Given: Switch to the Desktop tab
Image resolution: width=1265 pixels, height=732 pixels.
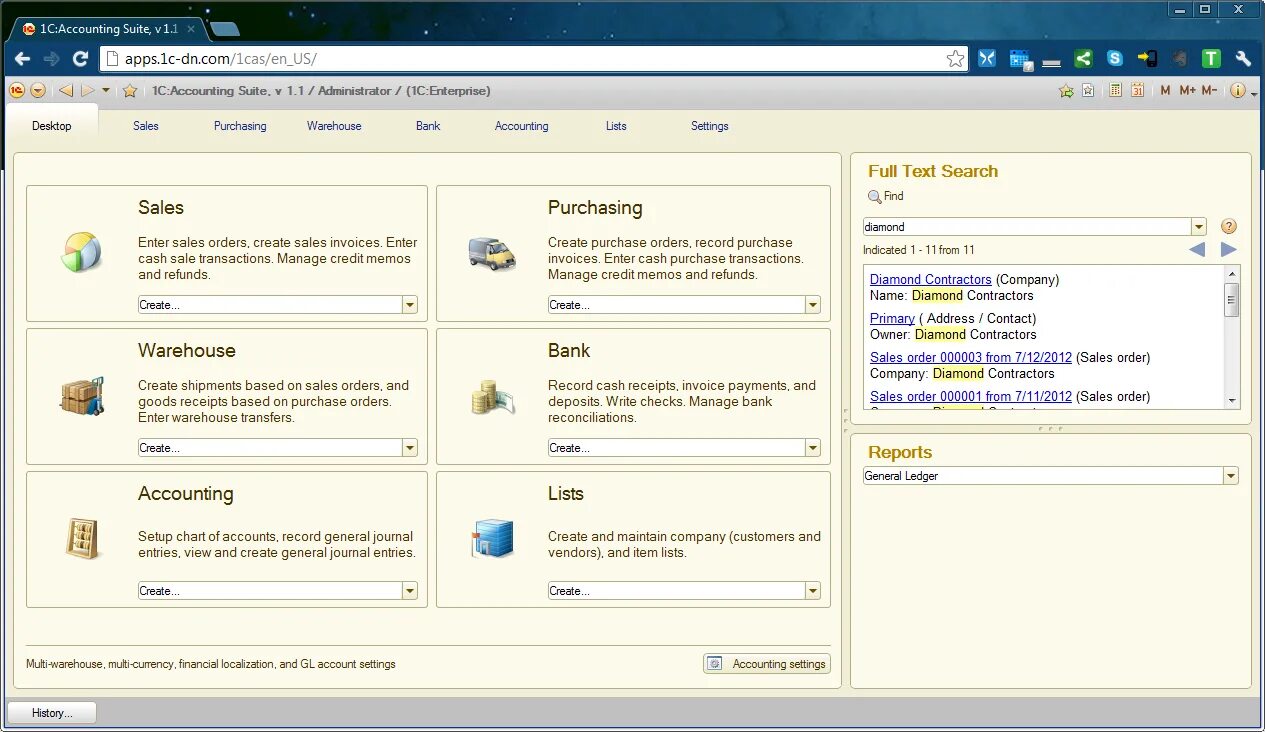Looking at the screenshot, I should [x=52, y=126].
